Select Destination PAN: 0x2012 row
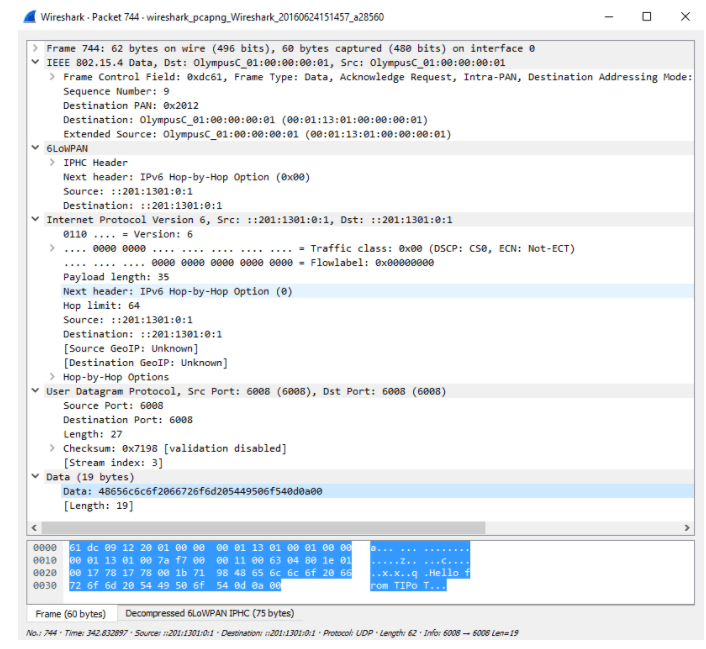 377,105
